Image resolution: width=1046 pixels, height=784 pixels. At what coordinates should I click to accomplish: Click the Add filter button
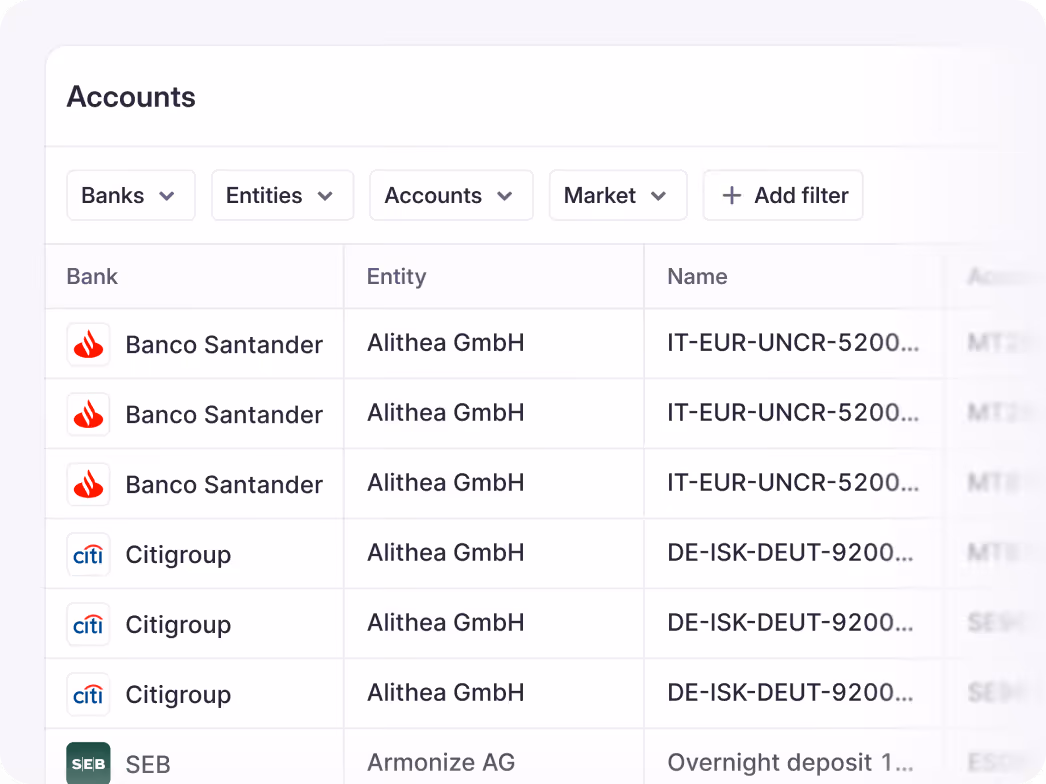coord(783,195)
